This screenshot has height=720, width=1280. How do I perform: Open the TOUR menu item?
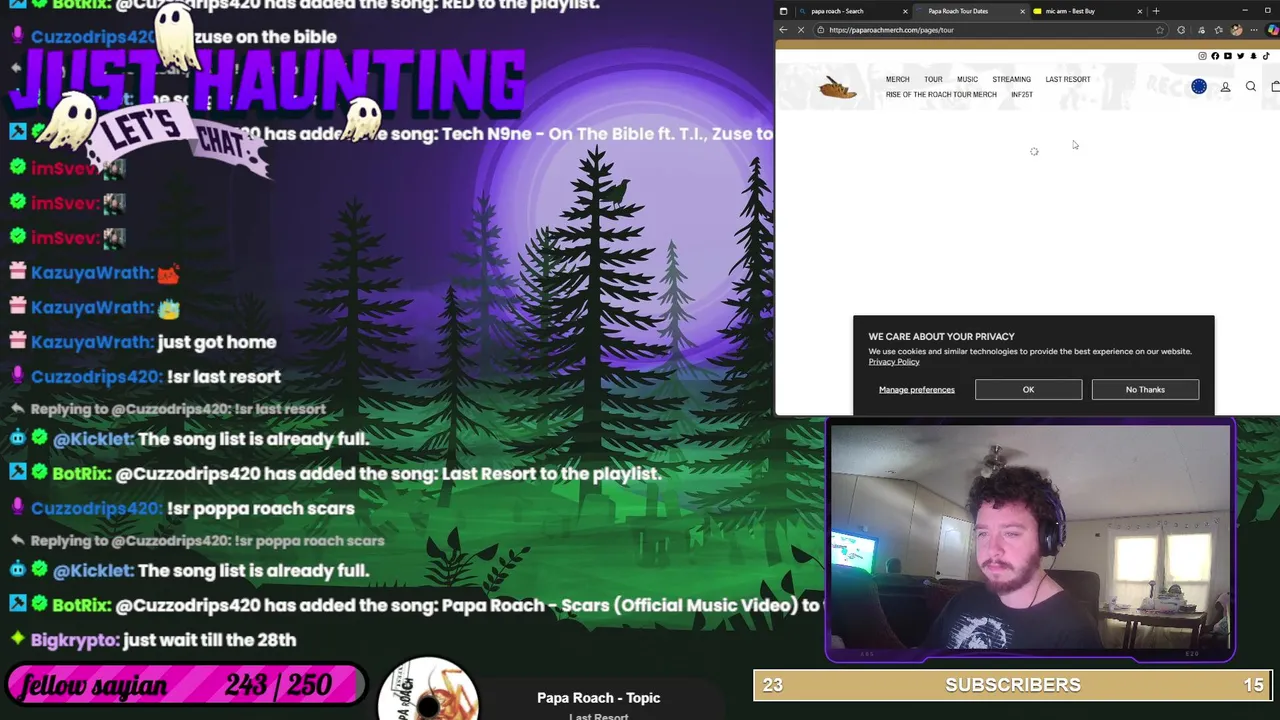click(933, 79)
